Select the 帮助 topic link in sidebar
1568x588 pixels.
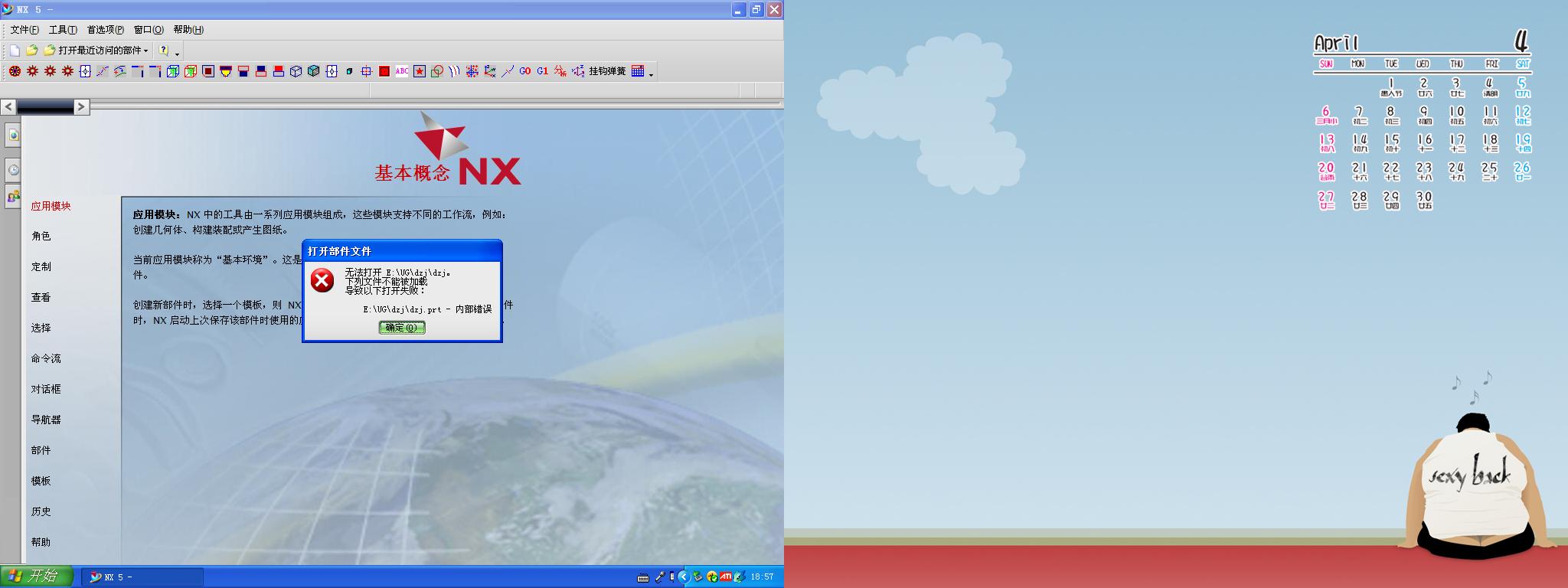41,543
